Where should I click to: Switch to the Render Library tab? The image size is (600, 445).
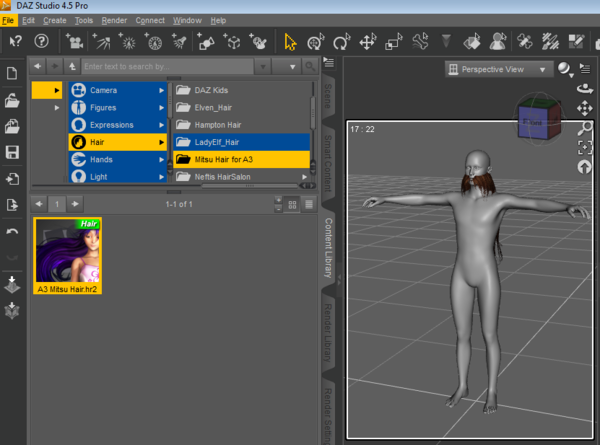[x=328, y=332]
